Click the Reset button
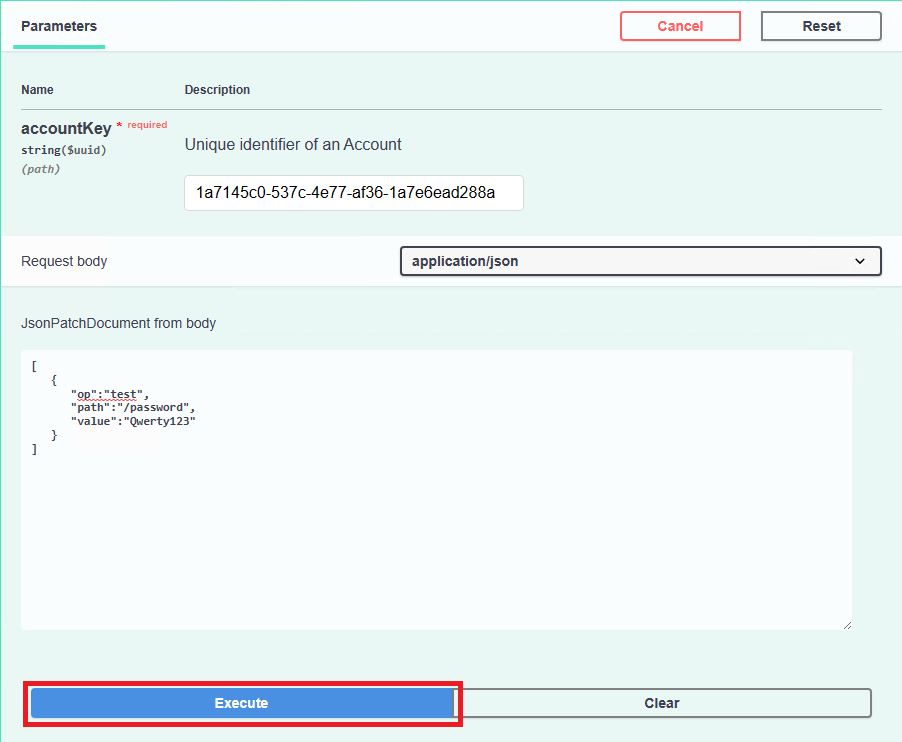 [x=821, y=26]
